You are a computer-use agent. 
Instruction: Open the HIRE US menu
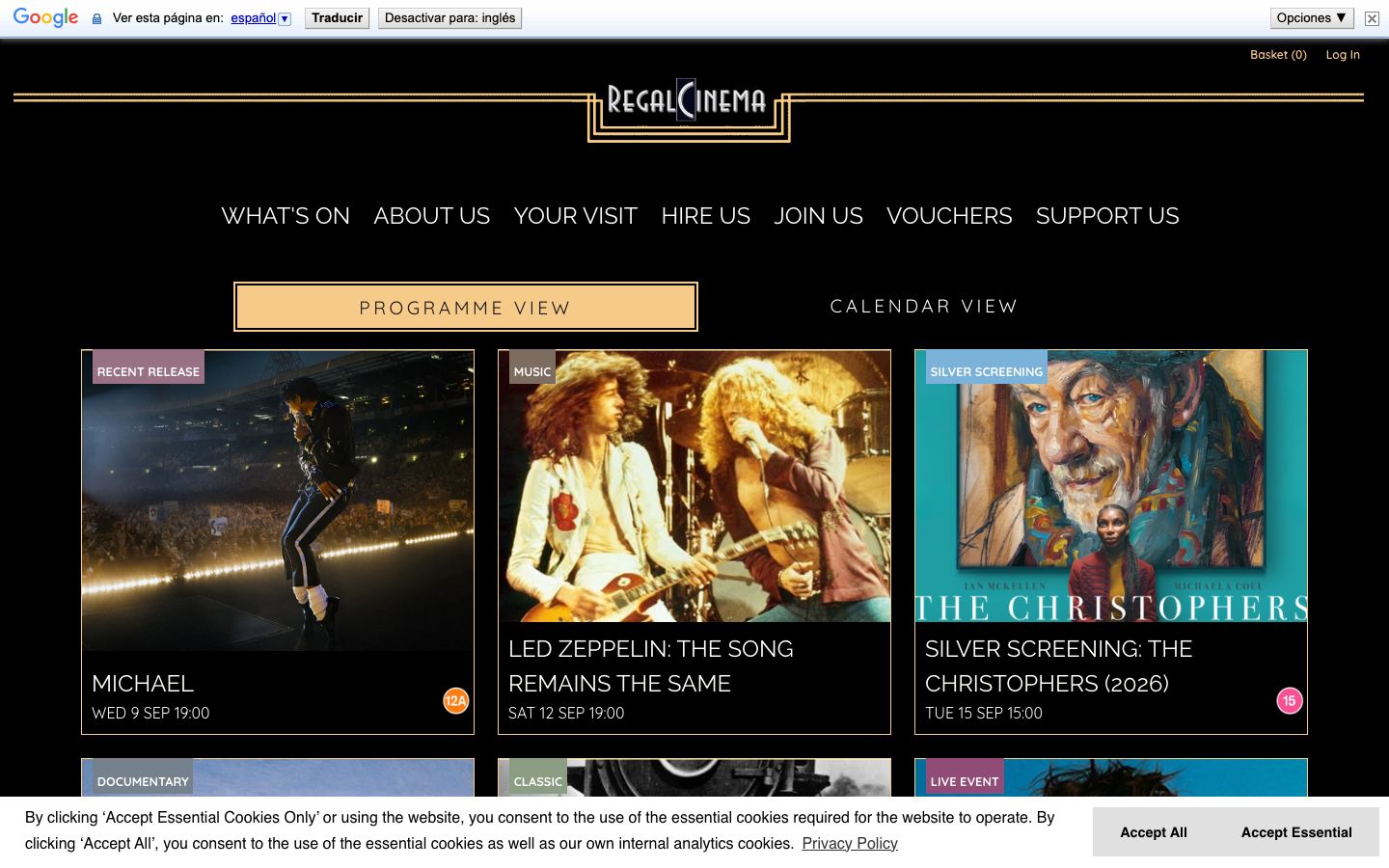(706, 216)
